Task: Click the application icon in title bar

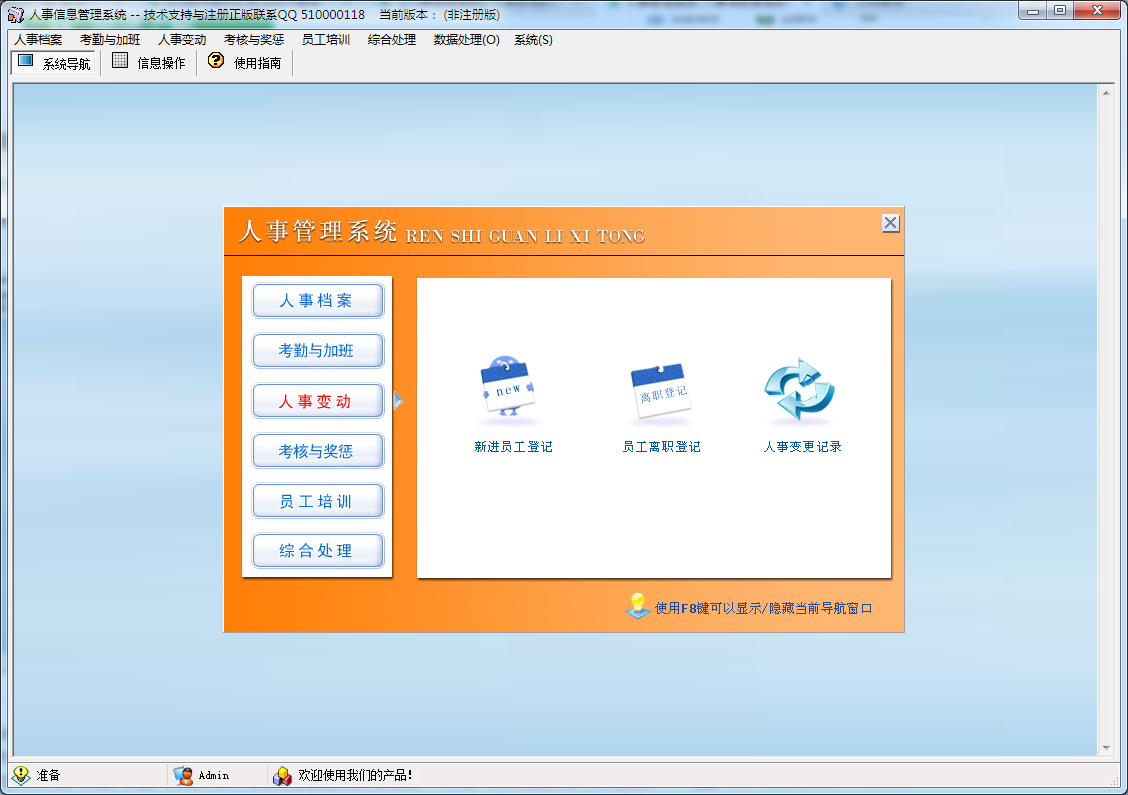Action: 15,14
